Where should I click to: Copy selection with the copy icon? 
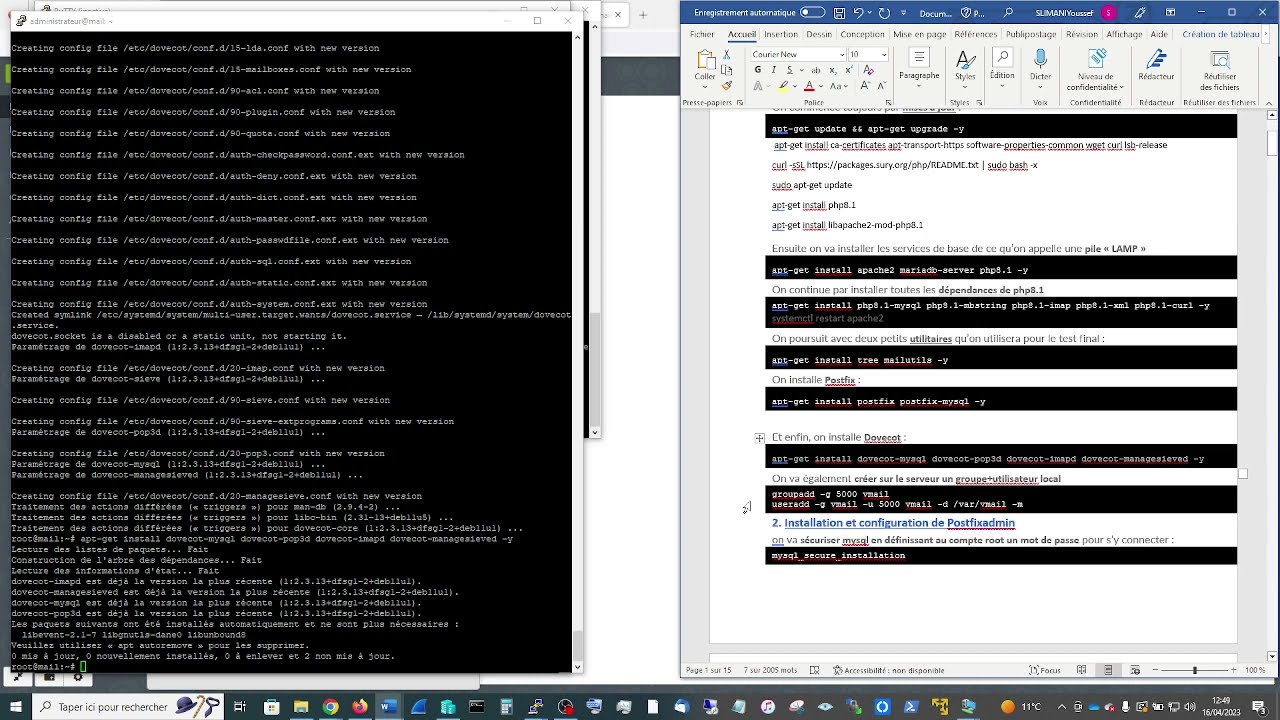tap(727, 70)
